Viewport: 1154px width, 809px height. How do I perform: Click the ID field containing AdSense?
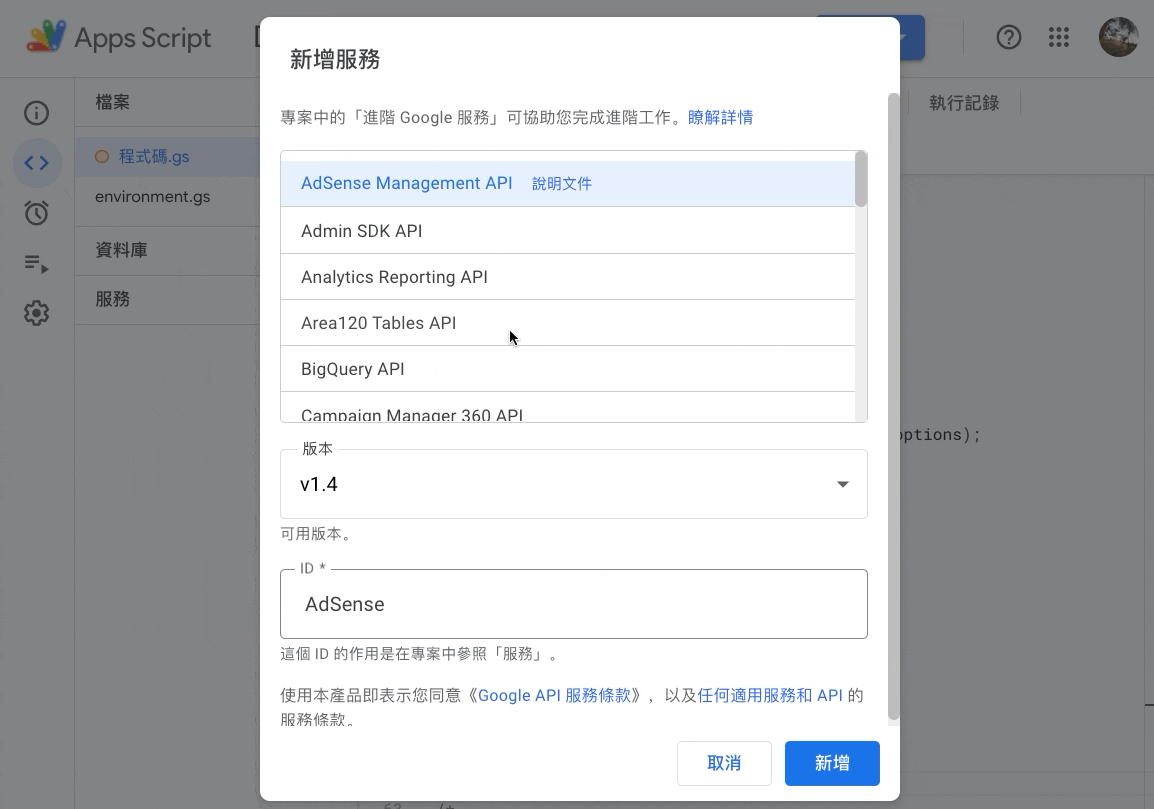click(x=573, y=604)
